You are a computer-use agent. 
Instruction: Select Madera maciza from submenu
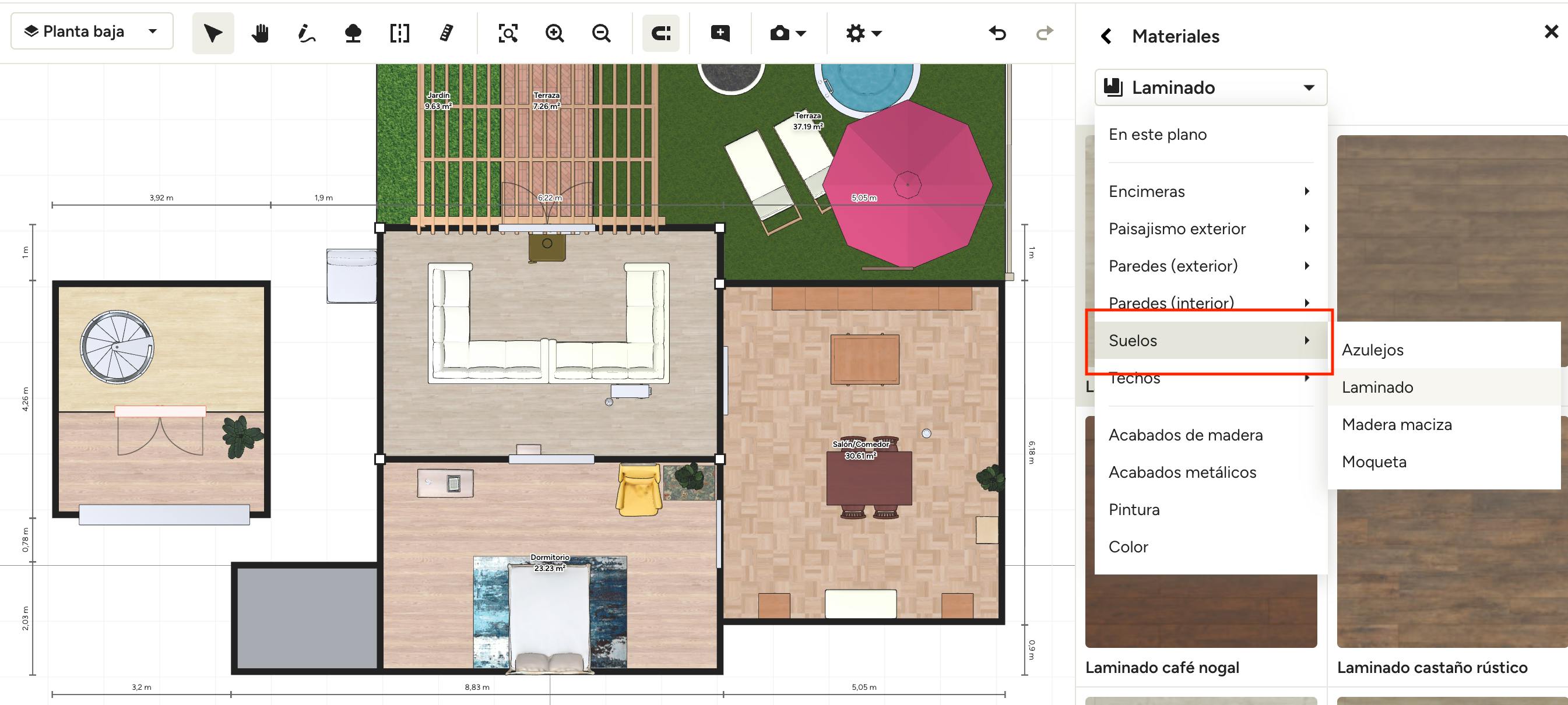[x=1397, y=425]
